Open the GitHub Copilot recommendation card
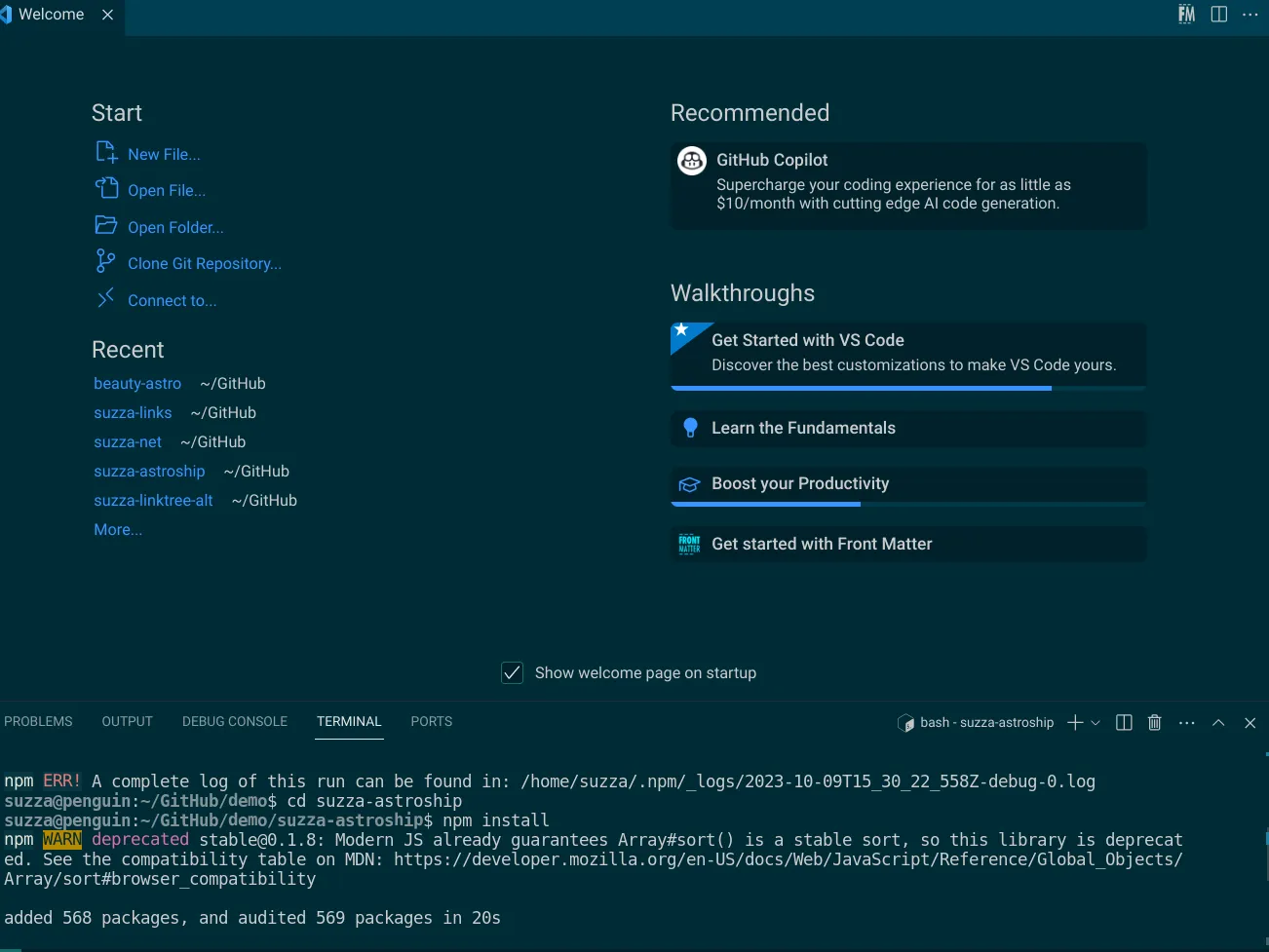Screen dimensions: 1269x952 coord(908,186)
